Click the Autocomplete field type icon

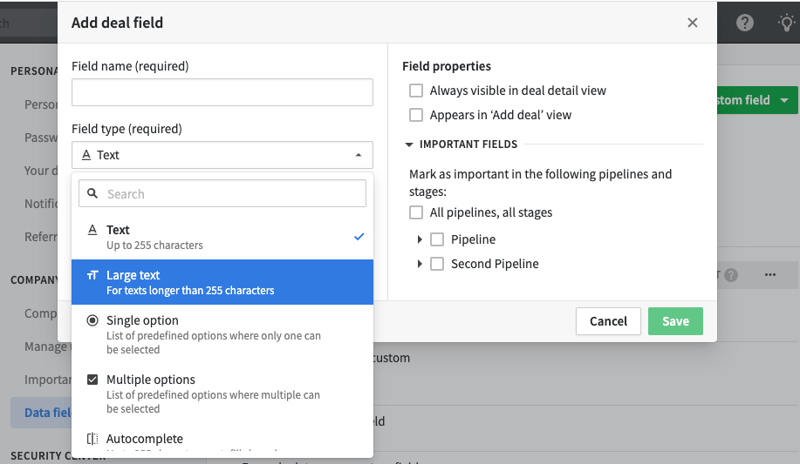pyautogui.click(x=92, y=439)
